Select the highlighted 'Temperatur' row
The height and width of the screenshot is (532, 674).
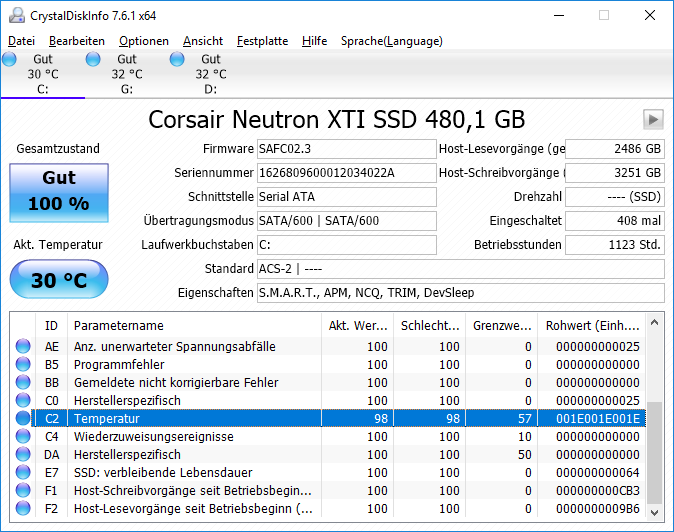tap(330, 418)
